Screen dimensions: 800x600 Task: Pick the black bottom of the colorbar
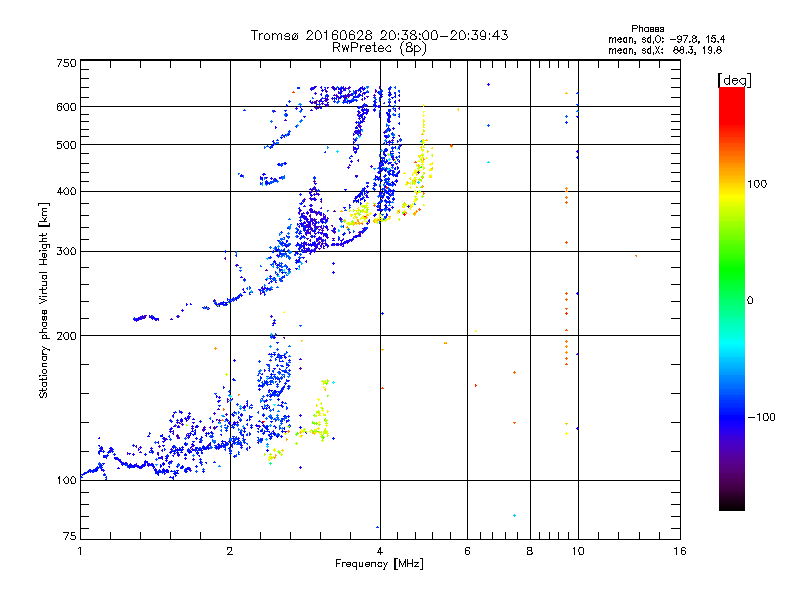(x=732, y=505)
